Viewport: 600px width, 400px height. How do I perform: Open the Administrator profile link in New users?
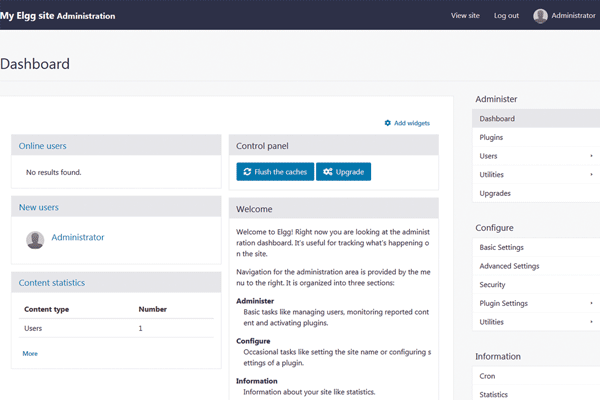[x=77, y=238]
